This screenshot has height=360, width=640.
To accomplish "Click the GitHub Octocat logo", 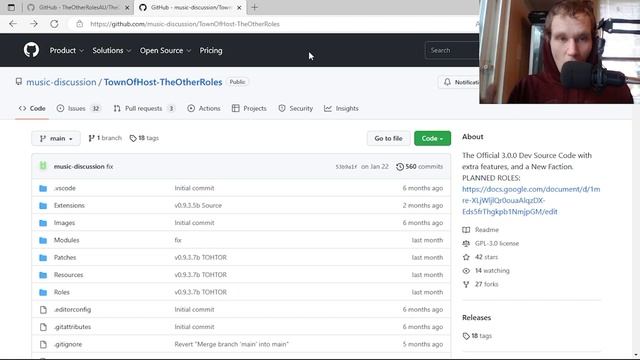I will point(31,50).
